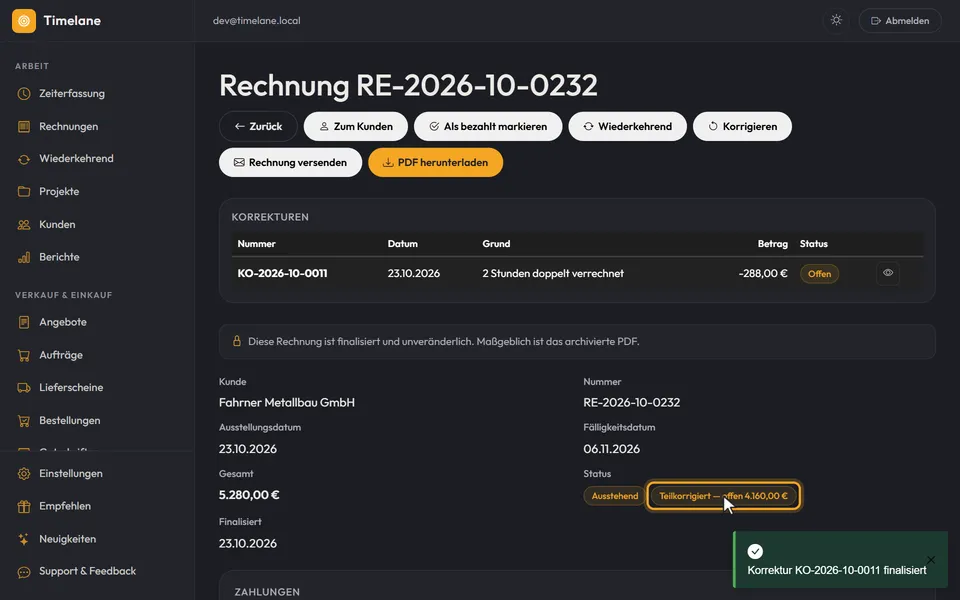Click the Korrigieren button

click(x=742, y=126)
